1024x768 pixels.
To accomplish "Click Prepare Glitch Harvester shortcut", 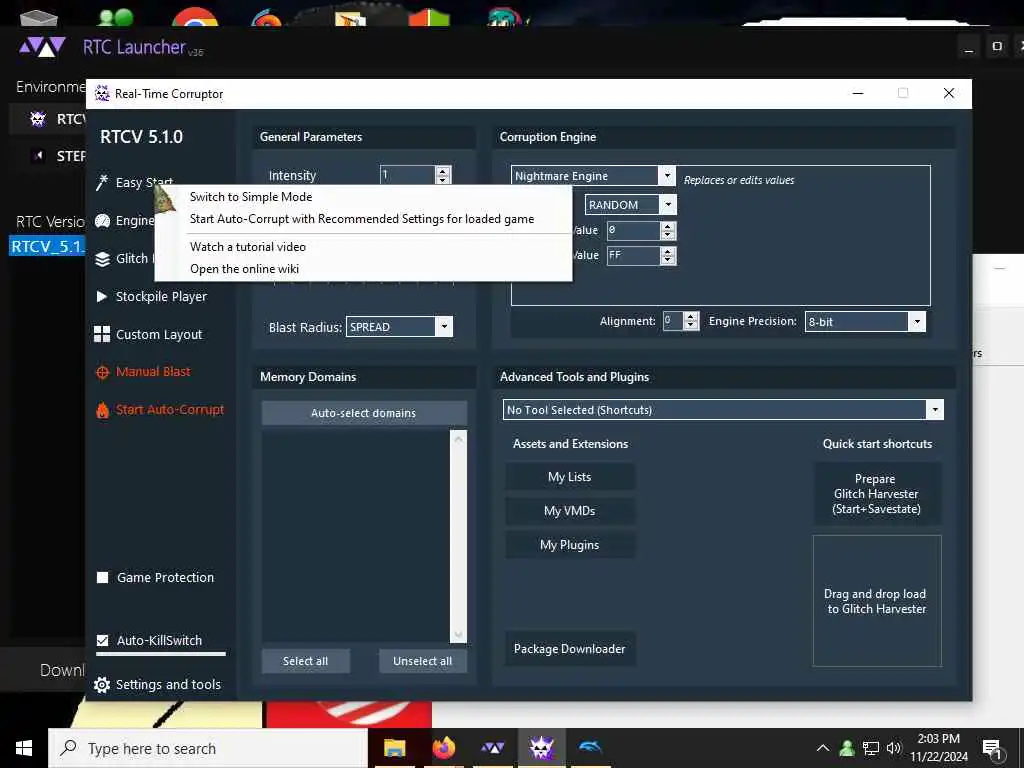I will [876, 494].
